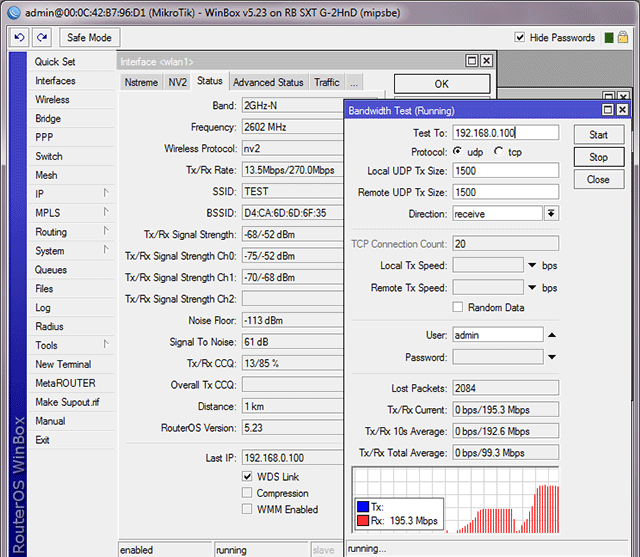Show more tabs via ellipsis tab
Image resolution: width=640 pixels, height=557 pixels.
coord(354,82)
